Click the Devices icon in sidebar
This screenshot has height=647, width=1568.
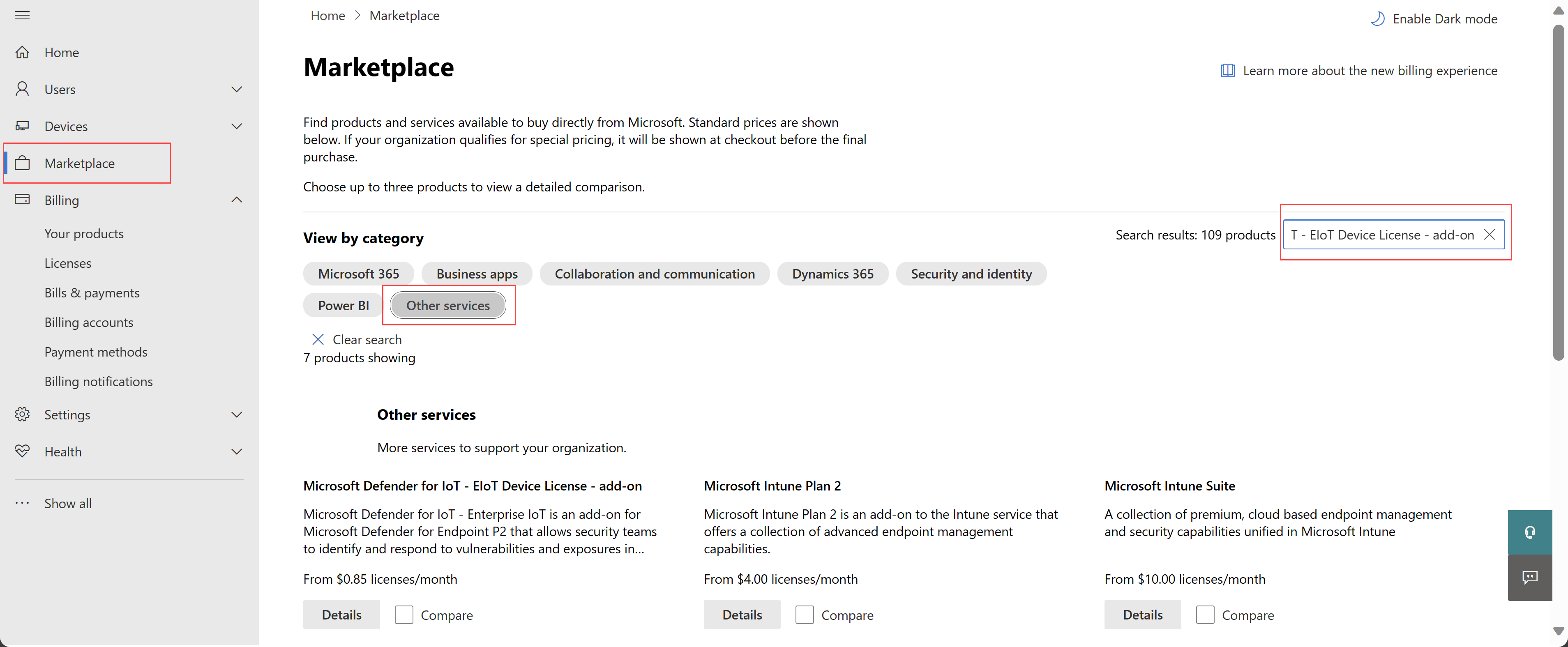(x=23, y=125)
